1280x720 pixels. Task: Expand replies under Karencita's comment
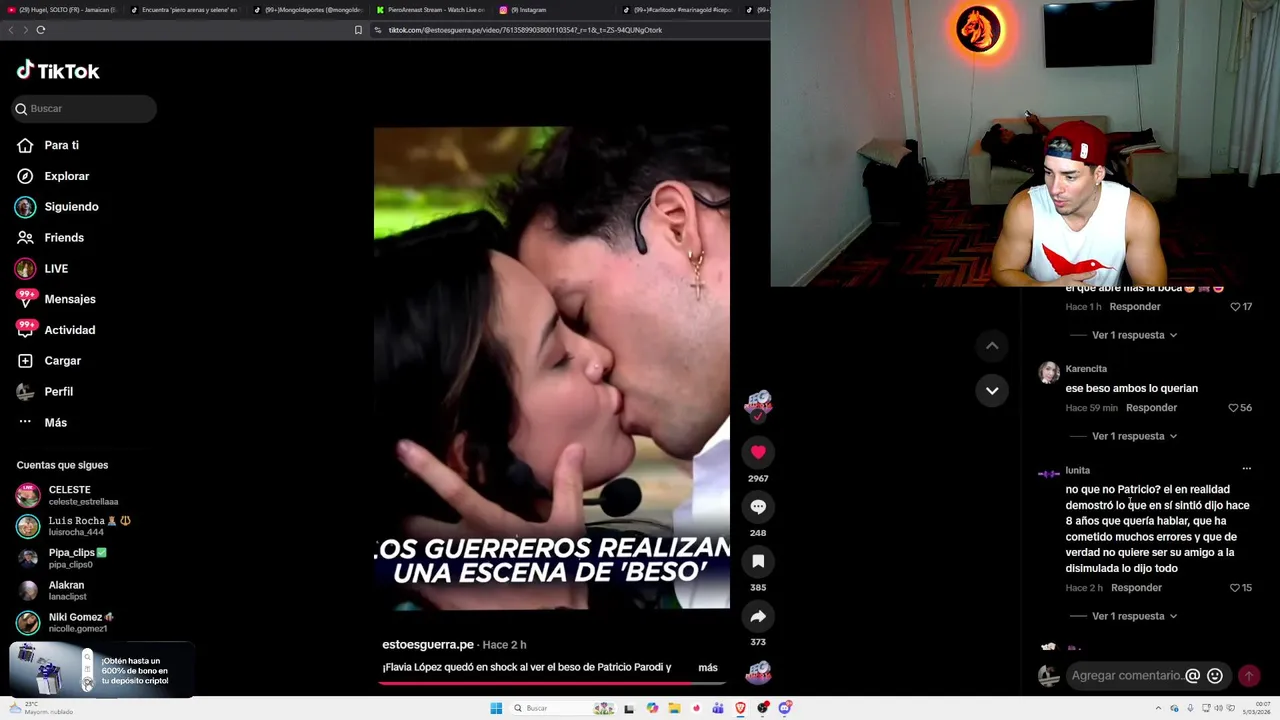[x=1134, y=436]
